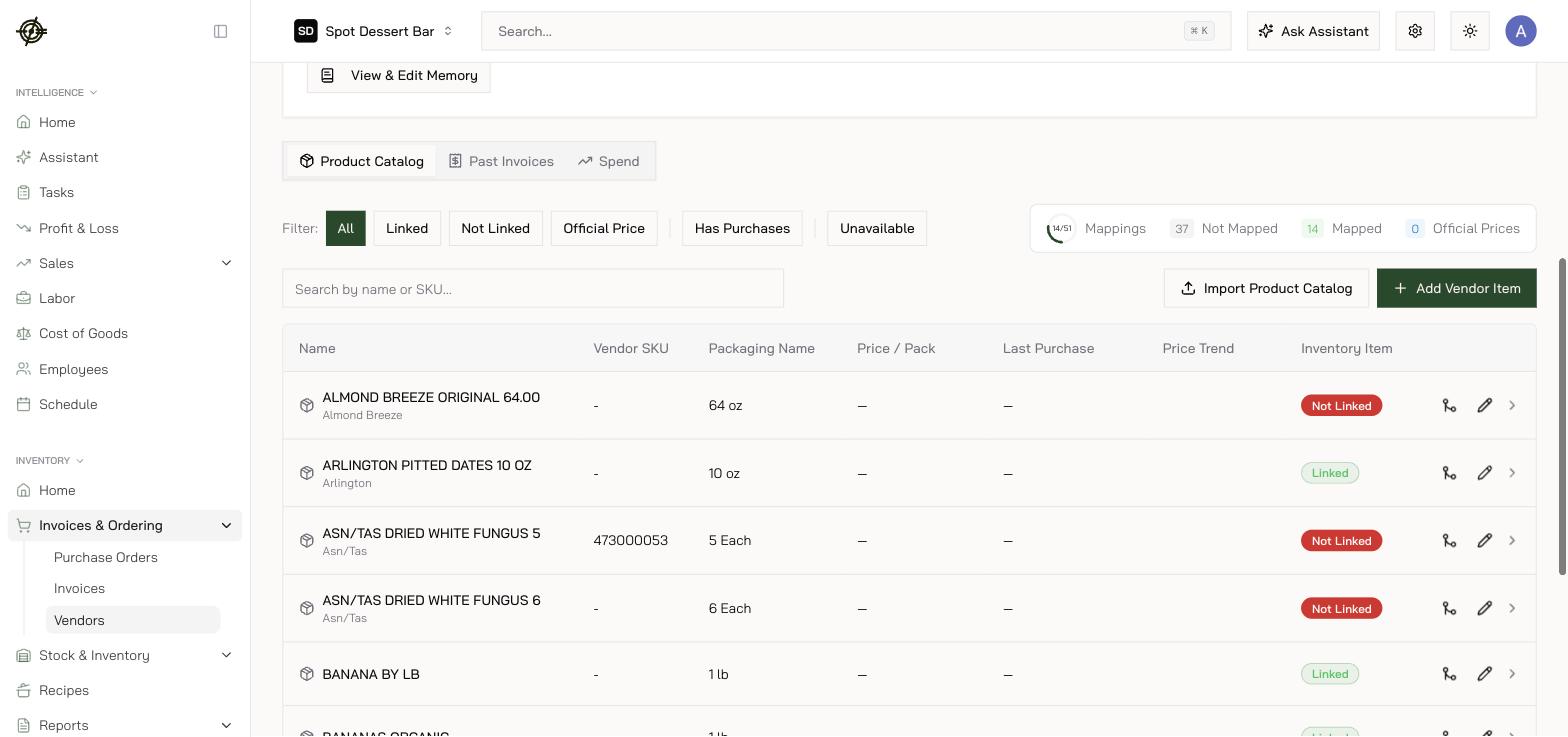Open user avatar A menu

1521,31
